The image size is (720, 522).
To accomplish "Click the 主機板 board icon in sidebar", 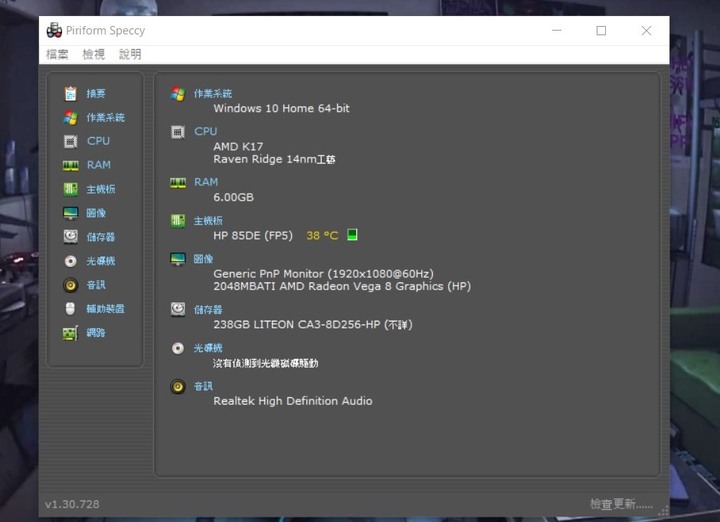I will [x=70, y=189].
